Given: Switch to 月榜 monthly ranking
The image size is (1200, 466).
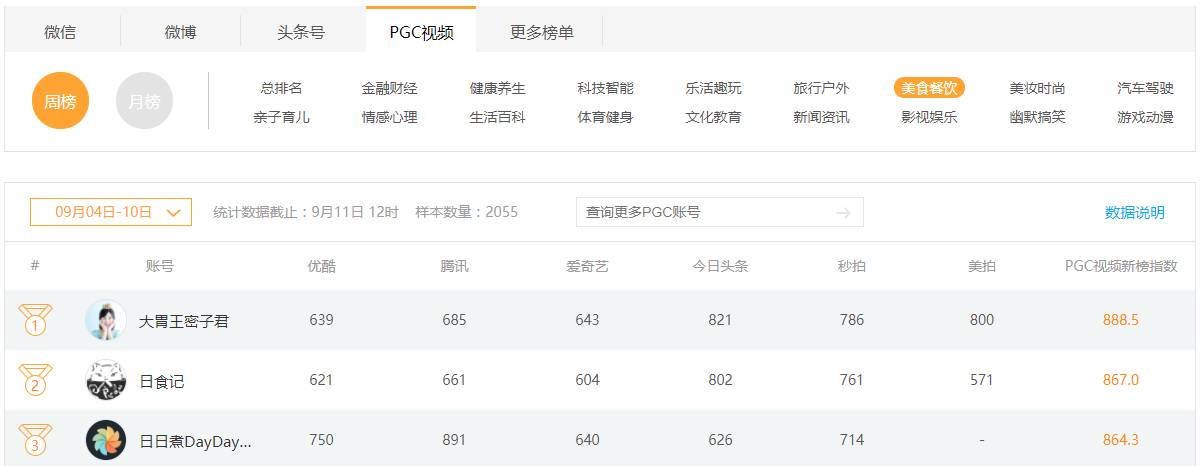Looking at the screenshot, I should 144,101.
